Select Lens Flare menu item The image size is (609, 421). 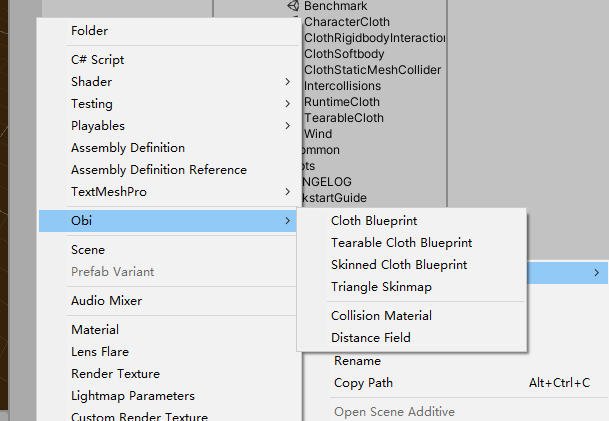click(100, 352)
